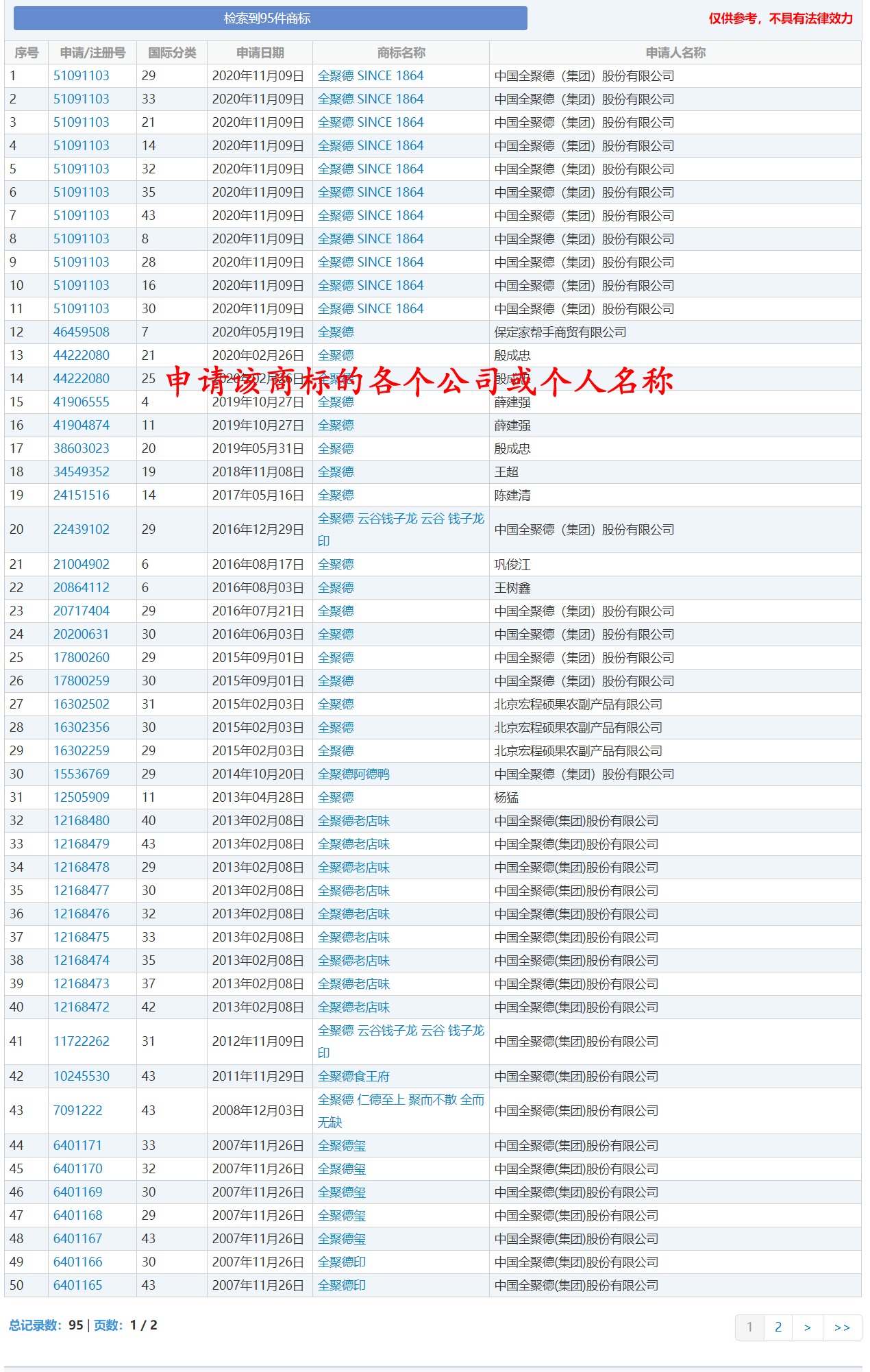Select applicant text 保定家帮手商贸有限公司
Image resolution: width=870 pixels, height=1372 pixels.
[x=560, y=332]
